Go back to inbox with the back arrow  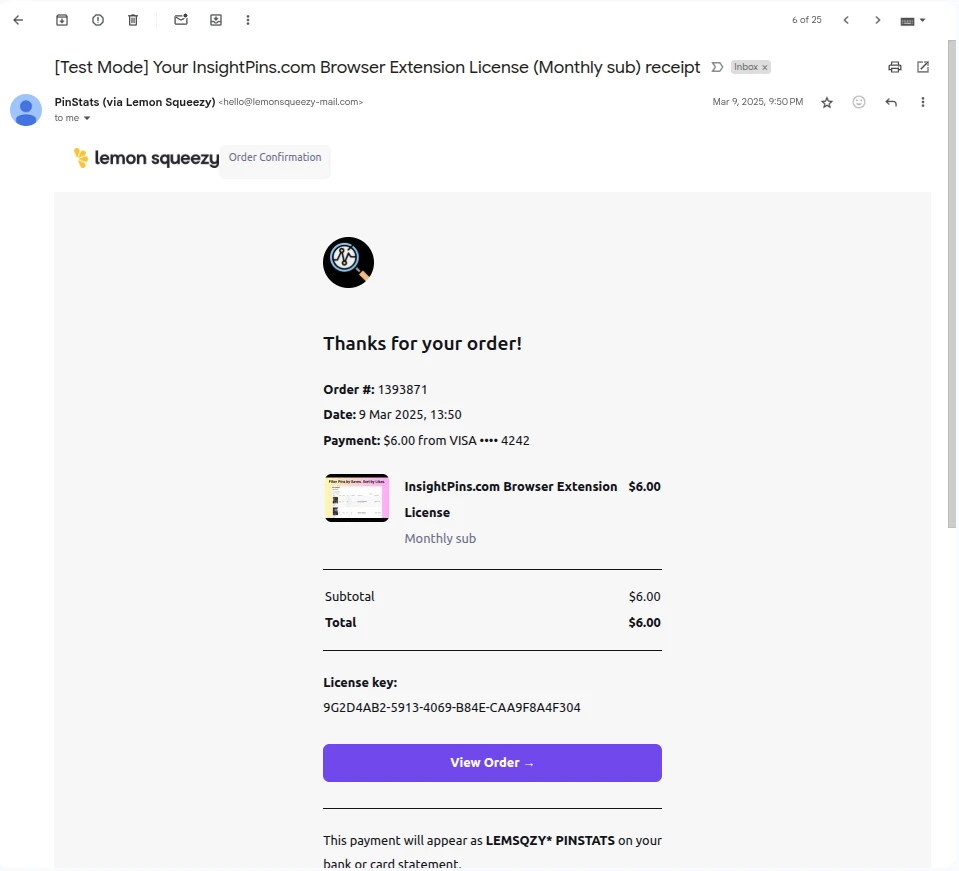coord(18,20)
